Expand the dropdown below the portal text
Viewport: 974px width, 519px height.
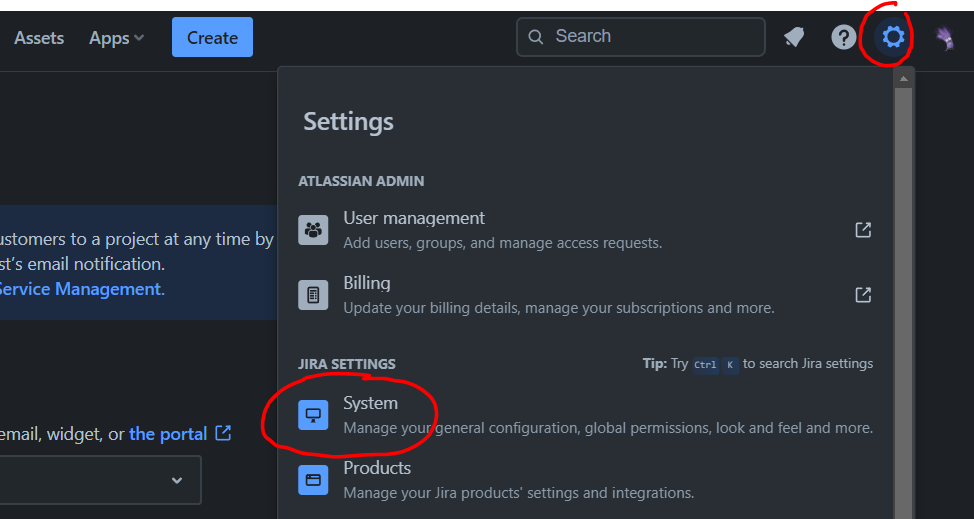100,480
